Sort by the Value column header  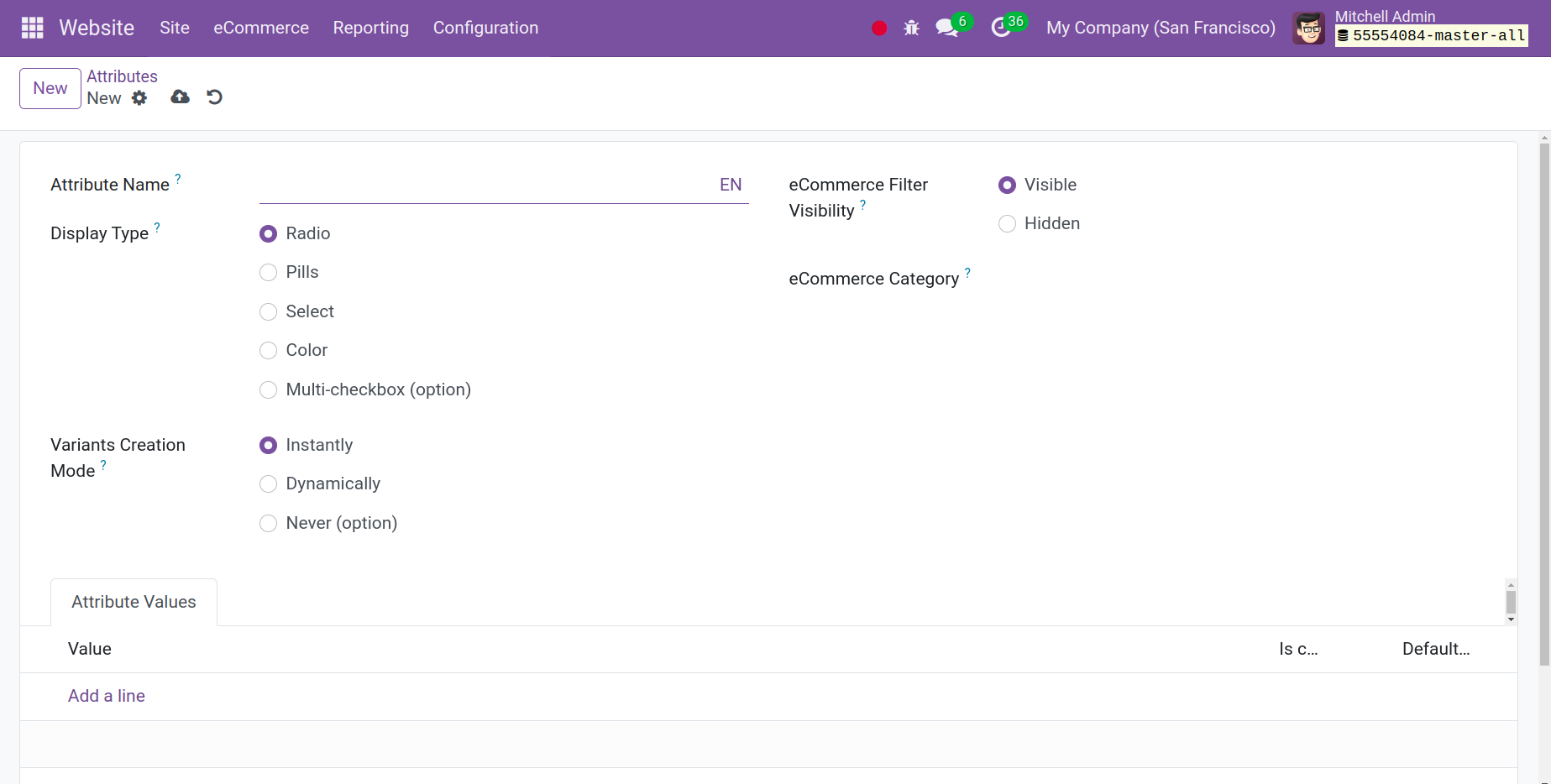click(x=90, y=649)
